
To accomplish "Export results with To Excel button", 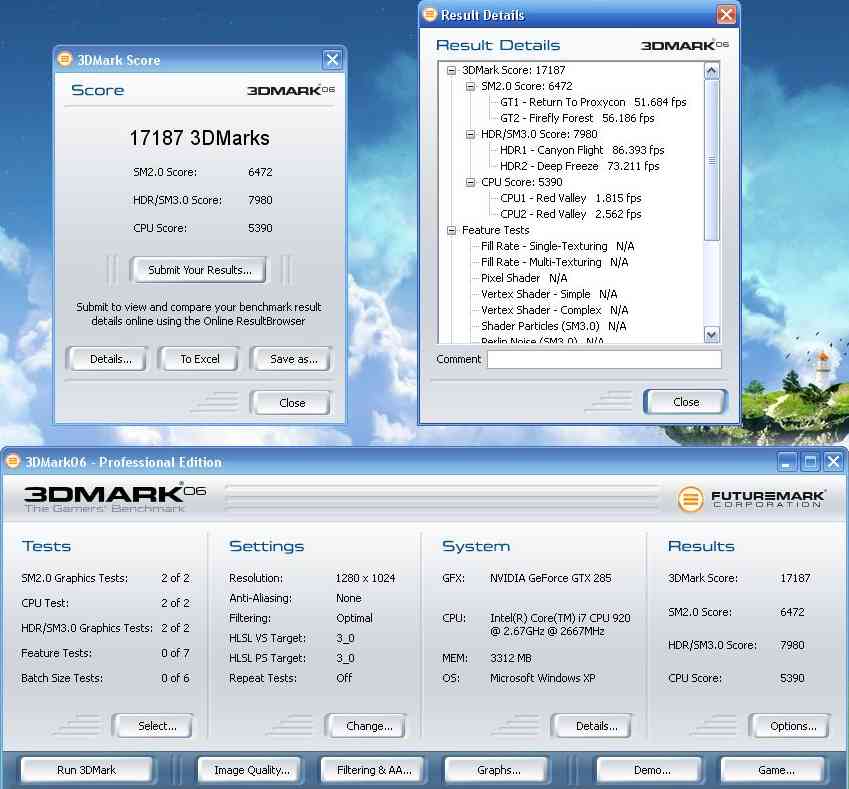I will [200, 359].
